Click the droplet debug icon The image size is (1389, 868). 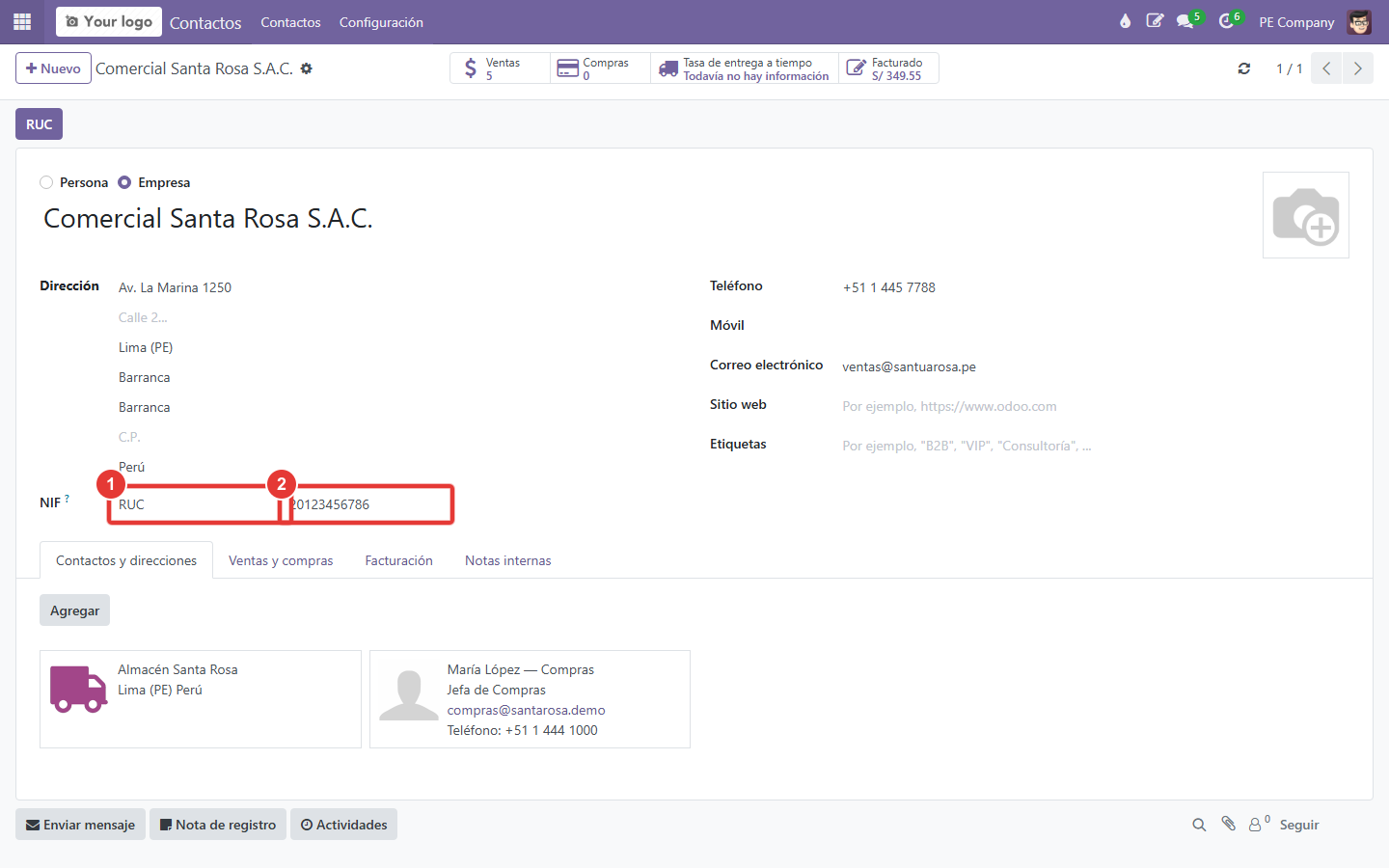[1125, 21]
